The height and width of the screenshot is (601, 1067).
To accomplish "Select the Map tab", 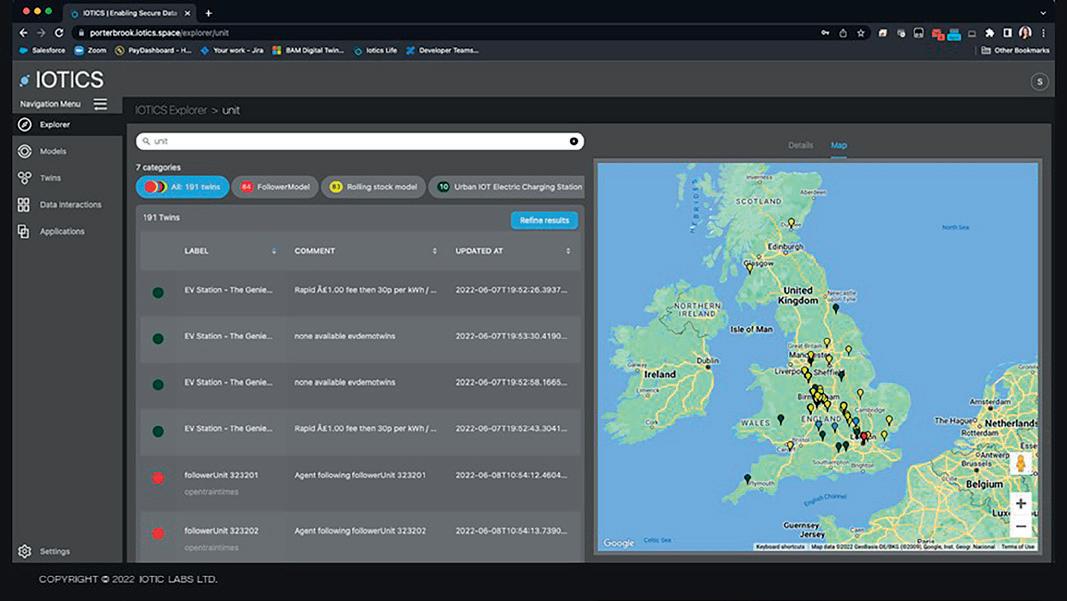I will click(838, 145).
